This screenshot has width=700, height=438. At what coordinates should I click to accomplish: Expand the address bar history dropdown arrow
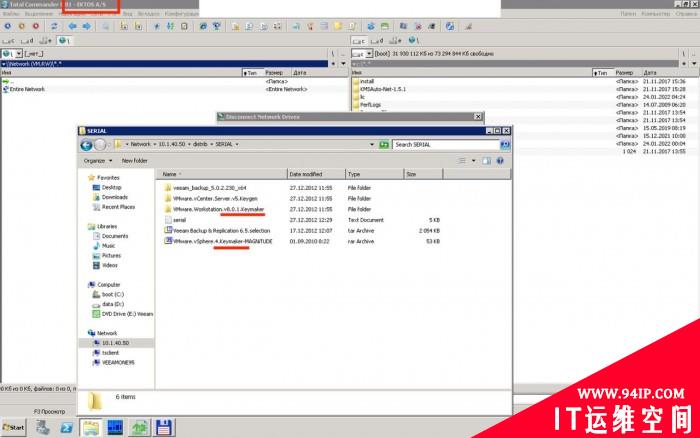pyautogui.click(x=371, y=145)
